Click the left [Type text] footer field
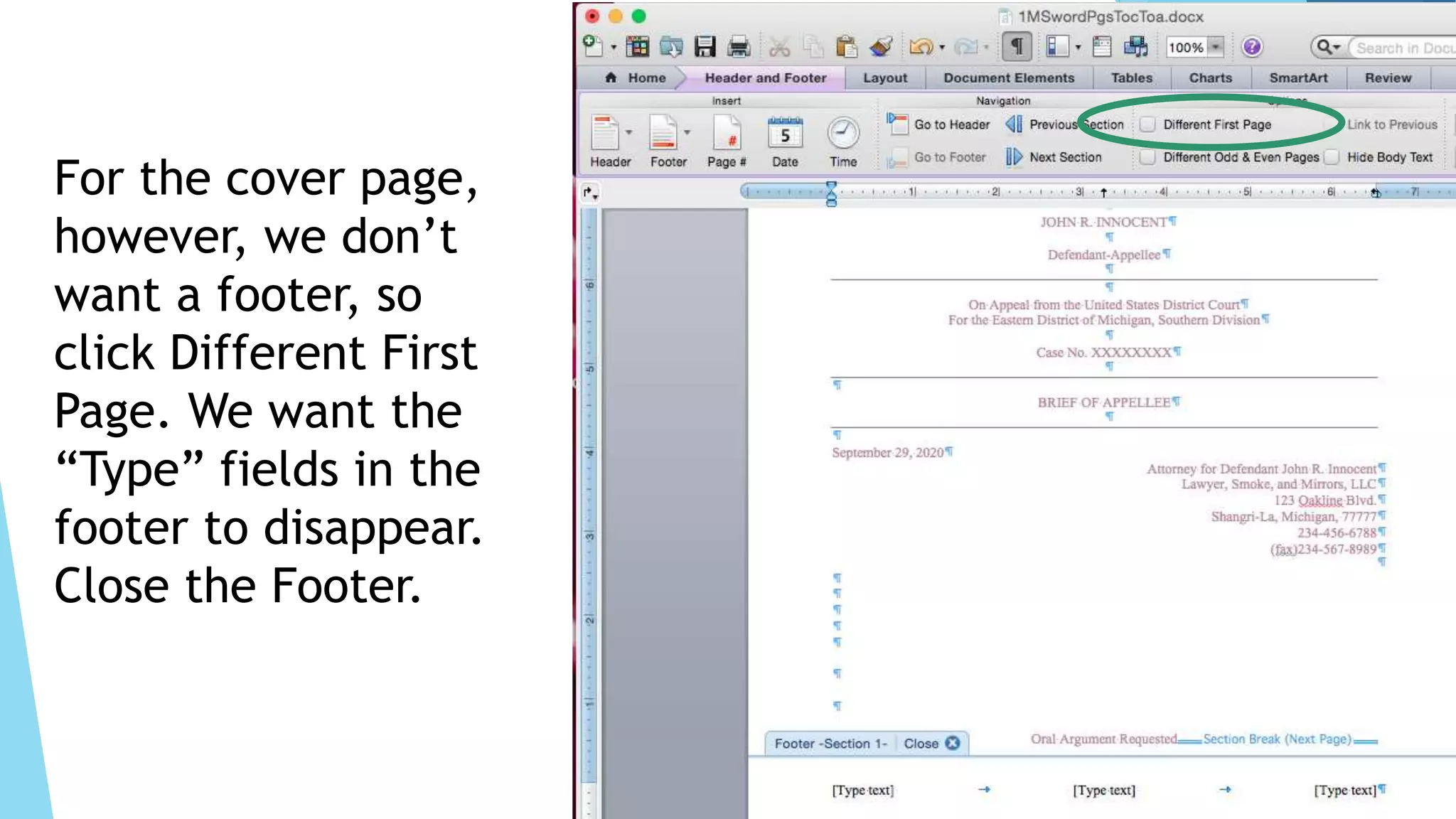Image resolution: width=1456 pixels, height=819 pixels. coord(862,790)
